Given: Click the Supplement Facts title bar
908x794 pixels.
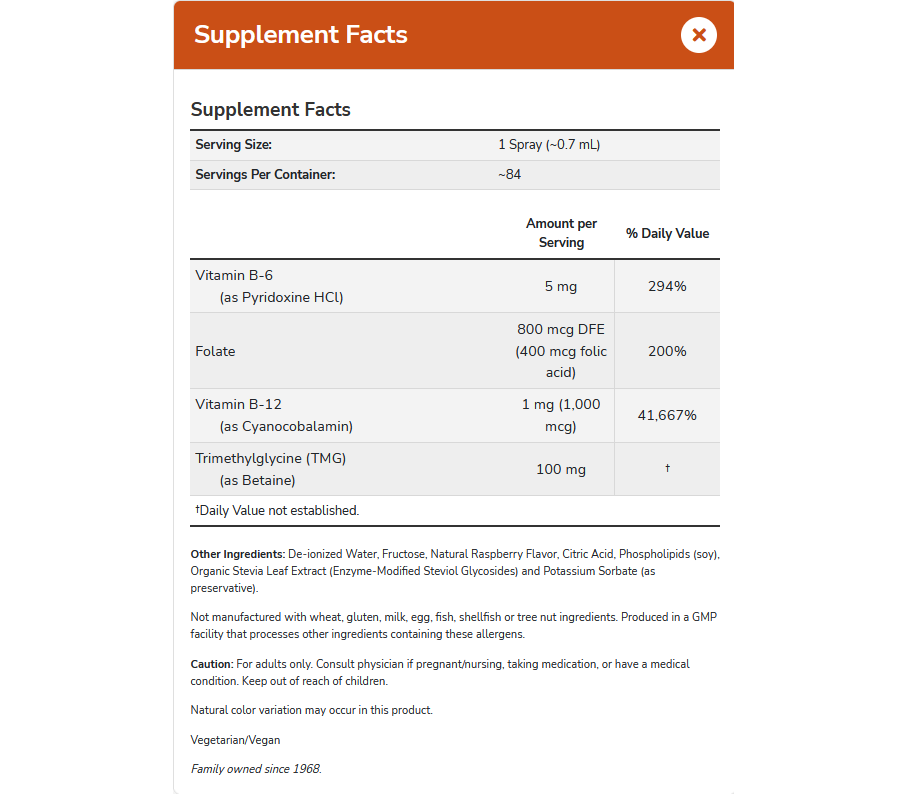Looking at the screenshot, I should coord(301,34).
